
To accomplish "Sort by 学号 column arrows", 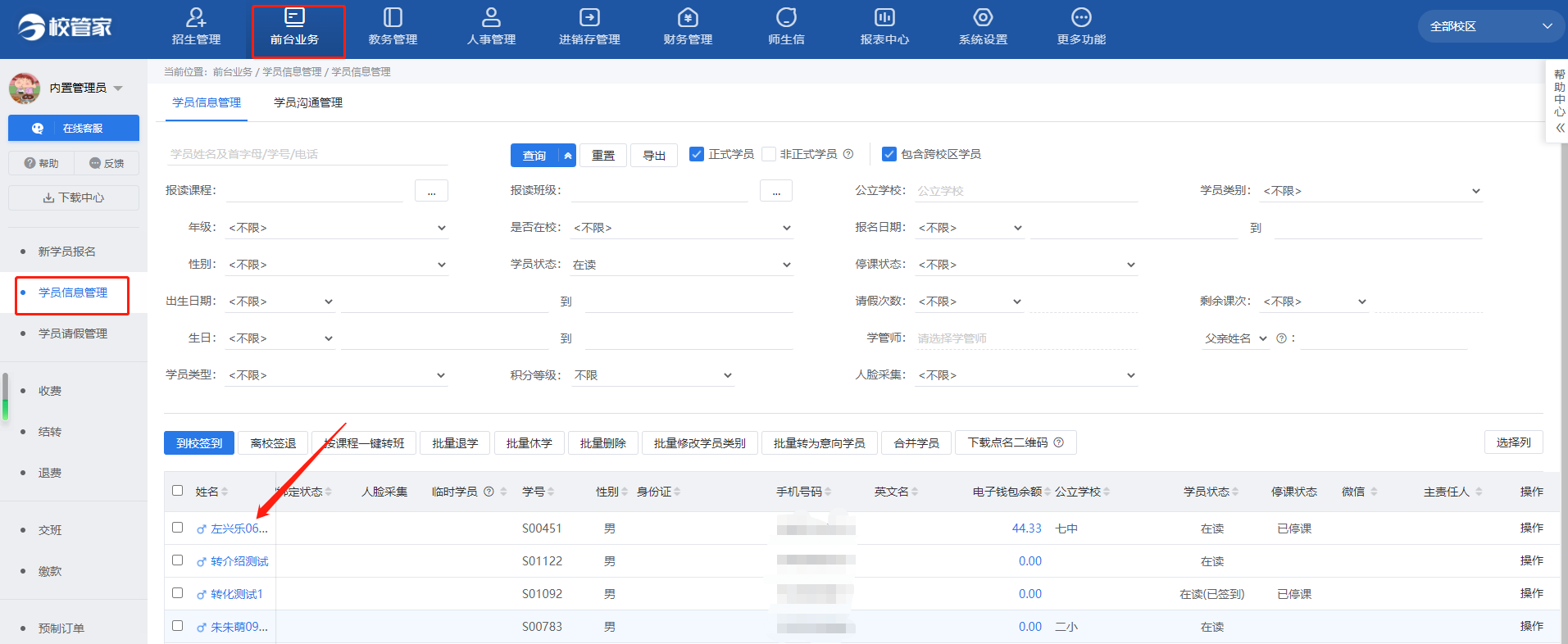I will (x=551, y=492).
